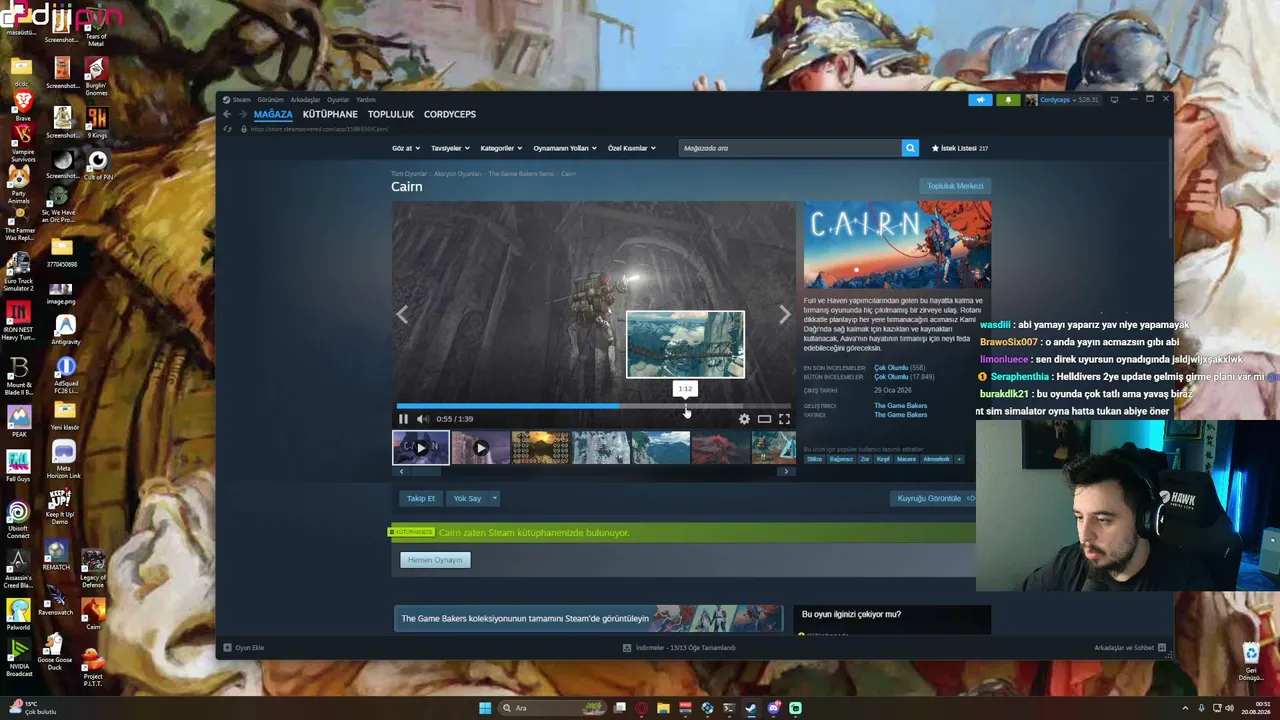Click the left arrow of thumbnail strip
Image resolution: width=1280 pixels, height=720 pixels.
click(x=402, y=471)
